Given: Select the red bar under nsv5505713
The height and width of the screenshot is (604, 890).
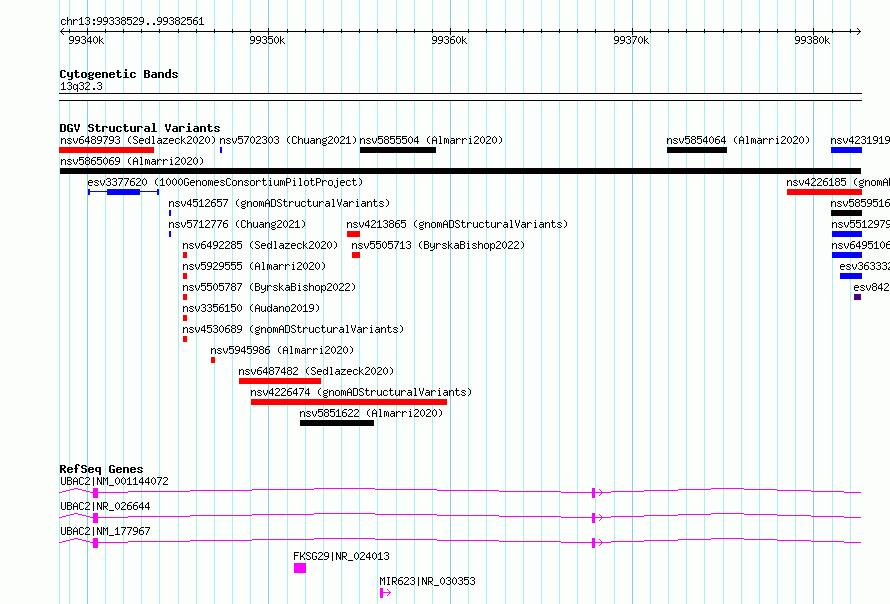Looking at the screenshot, I should [x=356, y=255].
